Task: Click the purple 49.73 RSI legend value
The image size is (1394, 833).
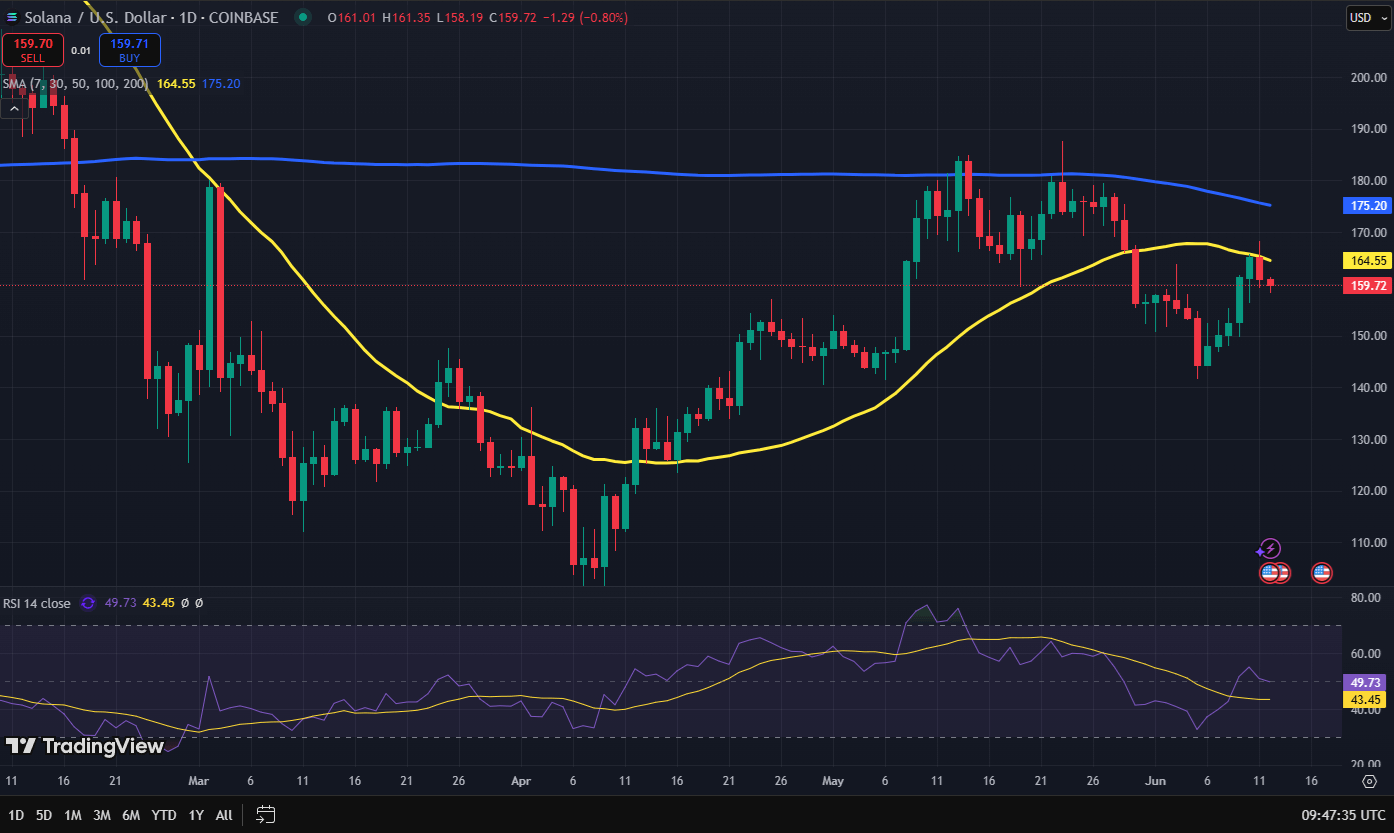Action: click(120, 603)
